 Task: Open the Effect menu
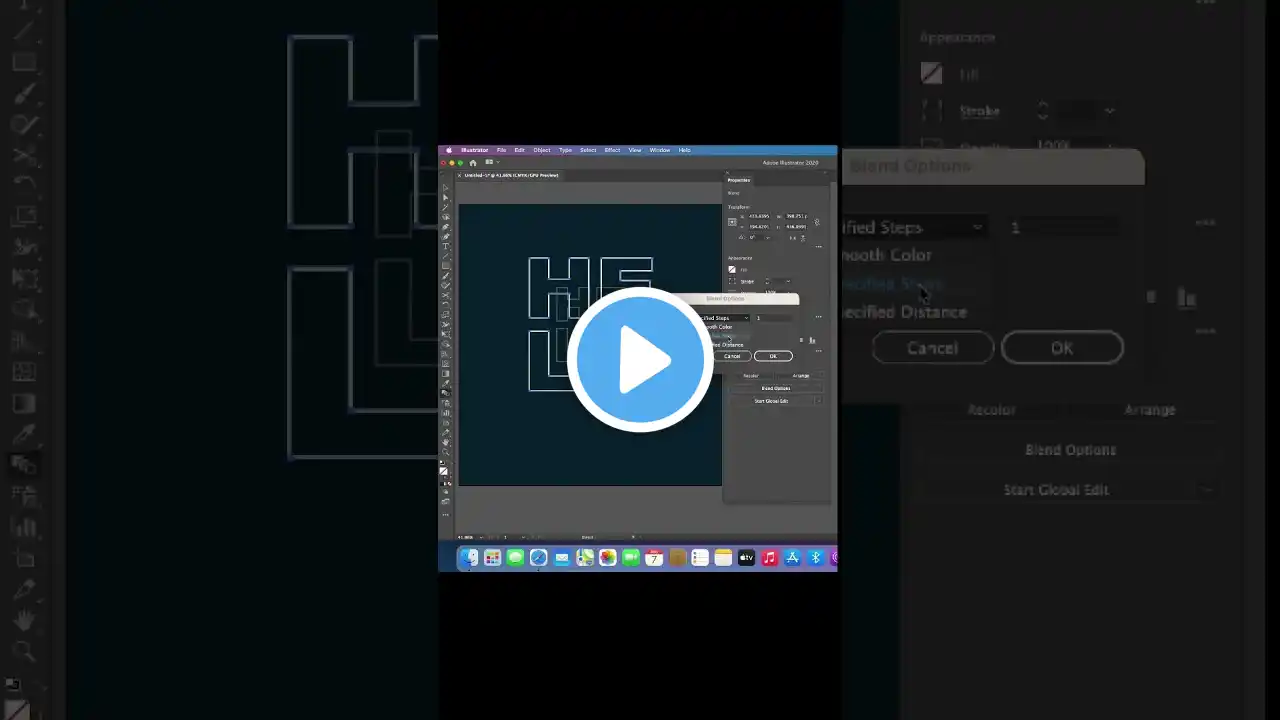click(612, 150)
